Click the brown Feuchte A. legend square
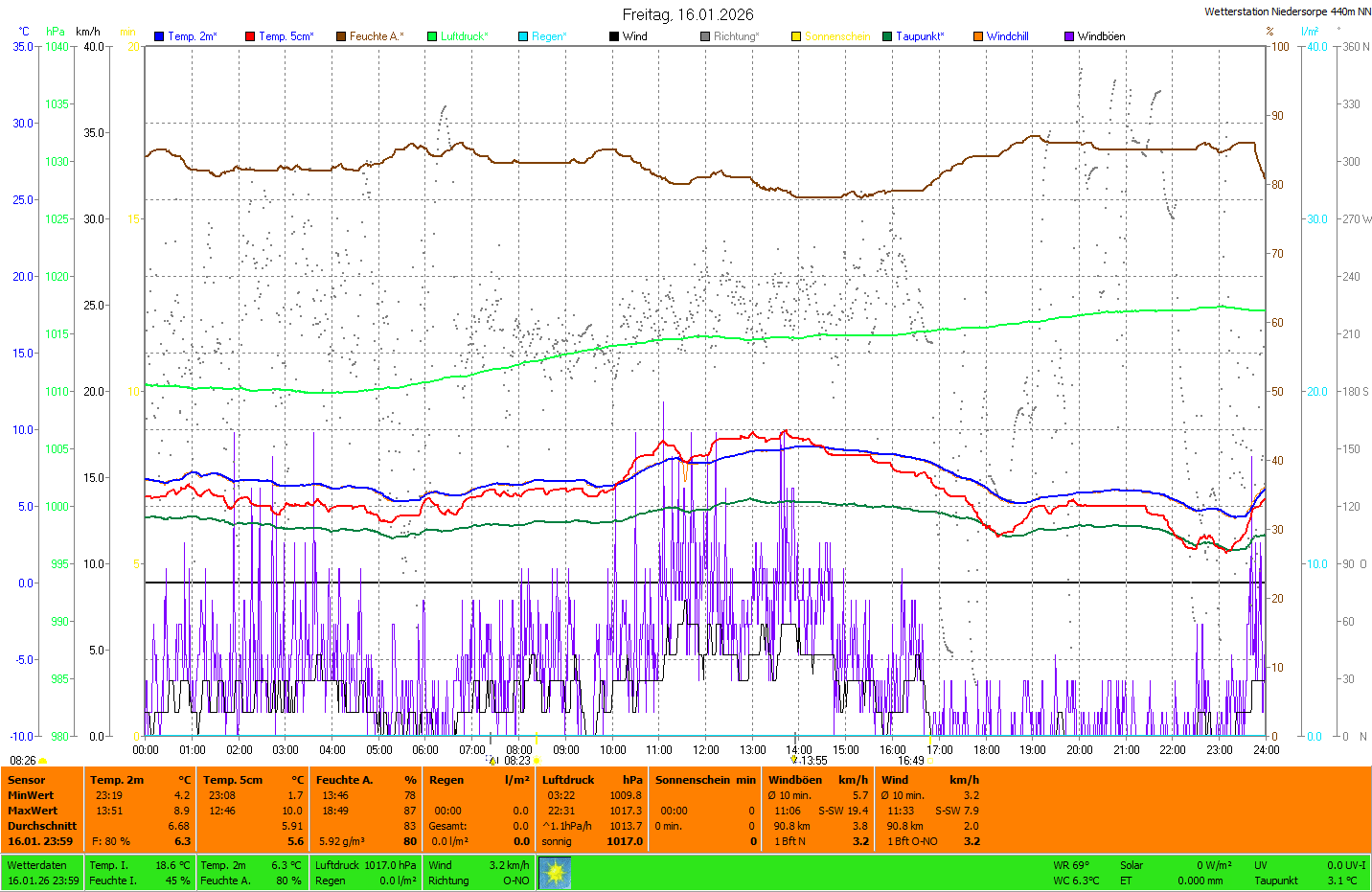 pos(341,36)
